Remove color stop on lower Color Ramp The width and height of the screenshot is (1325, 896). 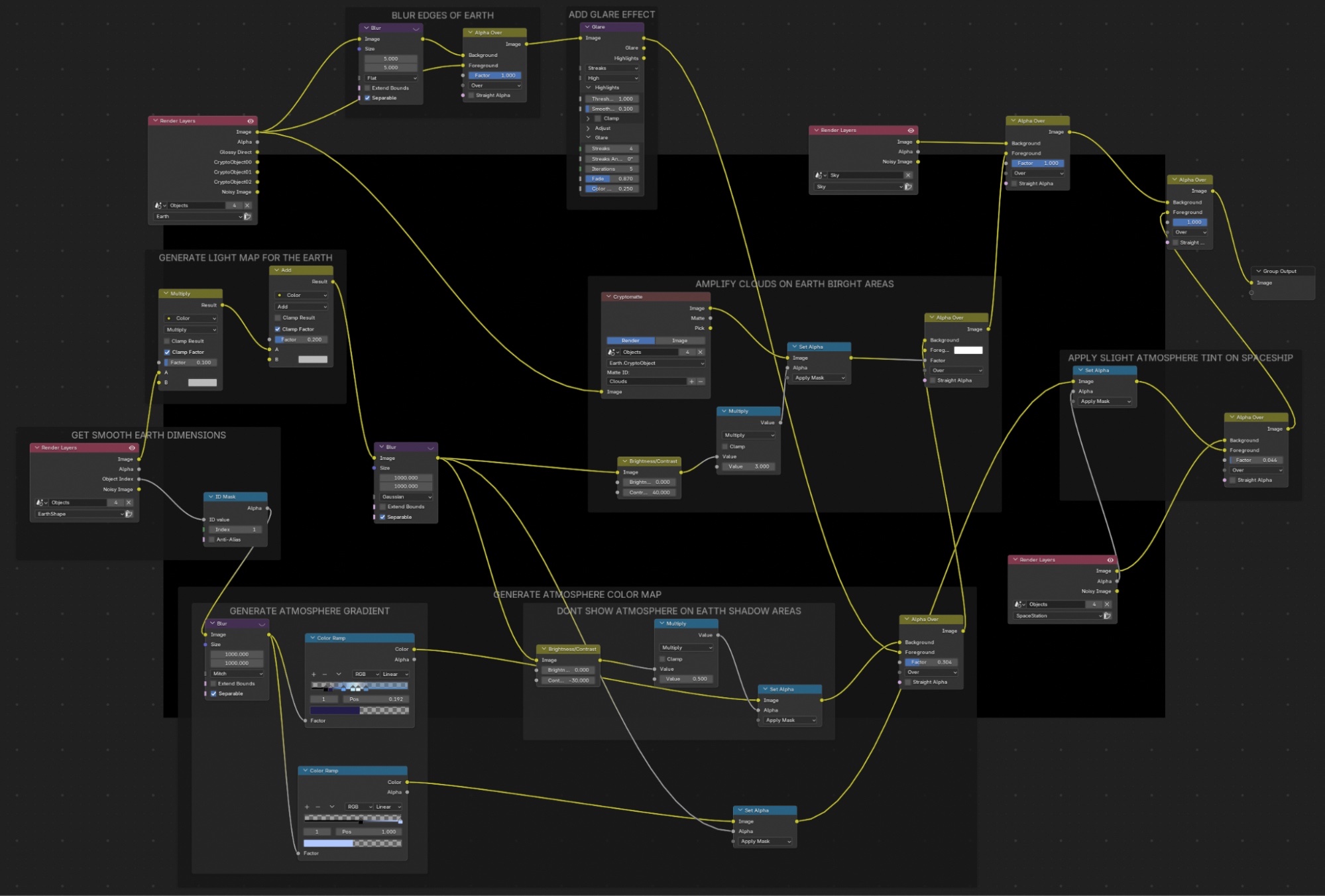pos(317,807)
